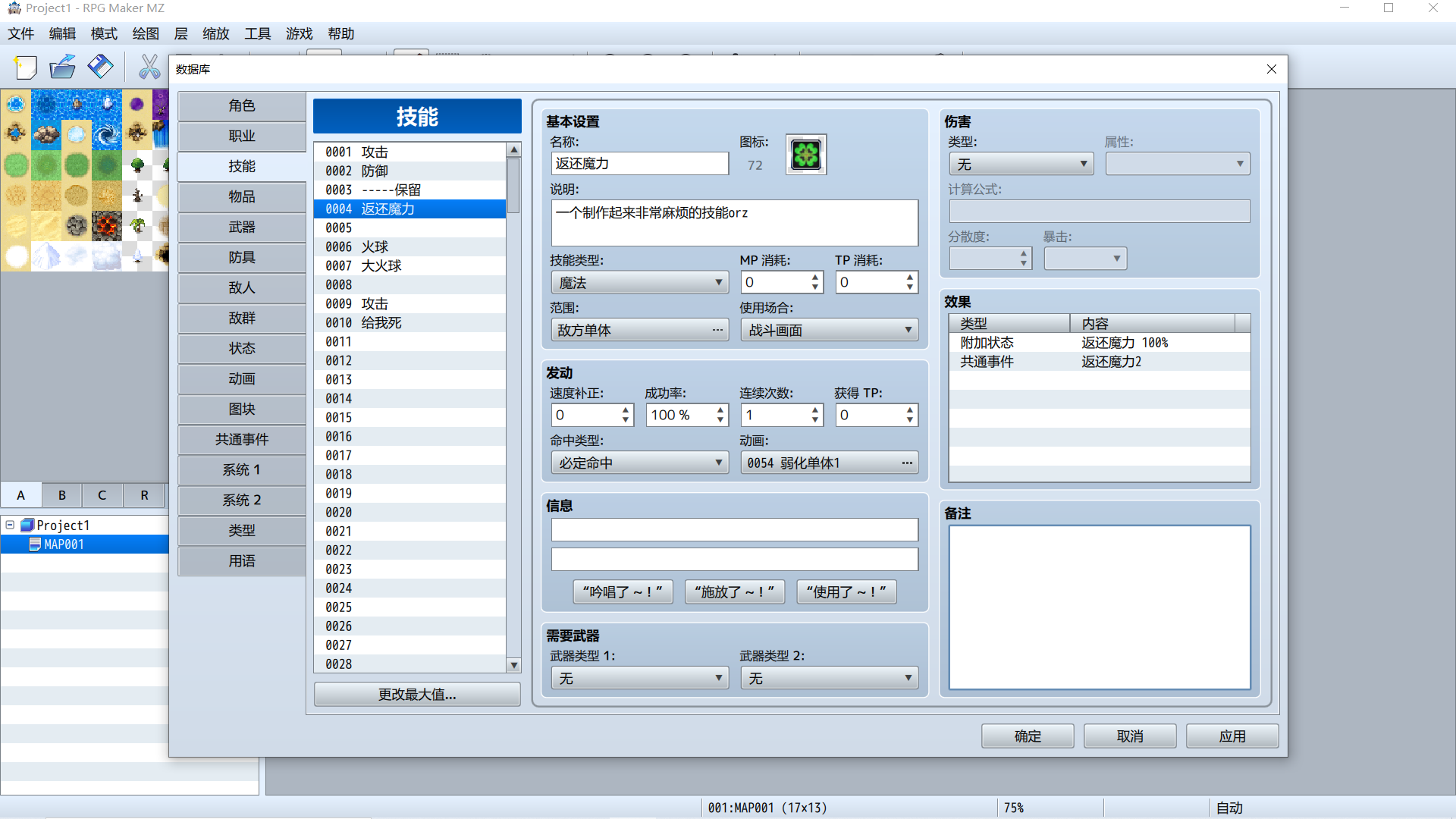1456x819 pixels.
Task: Click the skill 名称 input field
Action: coord(640,163)
